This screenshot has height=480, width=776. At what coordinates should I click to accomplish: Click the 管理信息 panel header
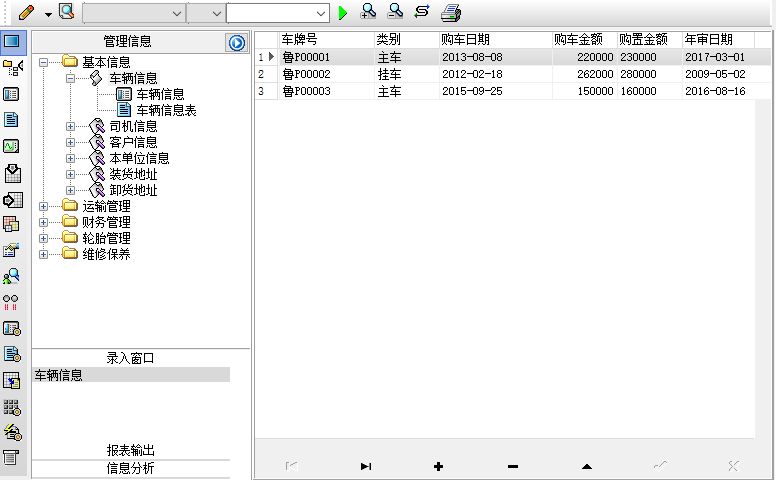click(128, 42)
